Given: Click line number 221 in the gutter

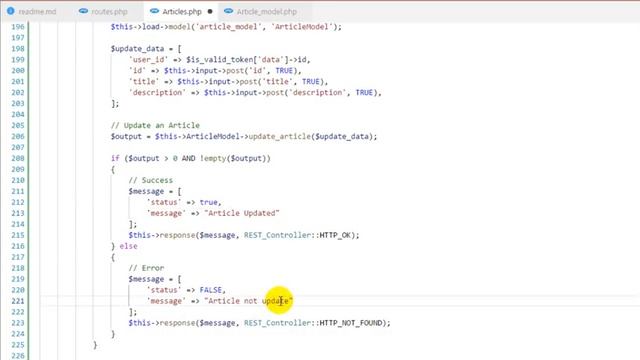Looking at the screenshot, I should (x=18, y=301).
